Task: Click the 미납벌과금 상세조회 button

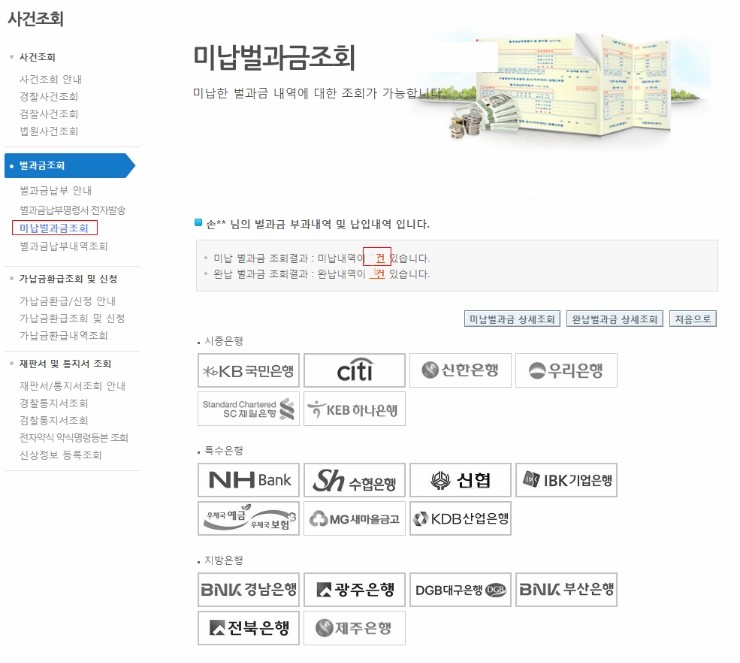Action: tap(512, 319)
